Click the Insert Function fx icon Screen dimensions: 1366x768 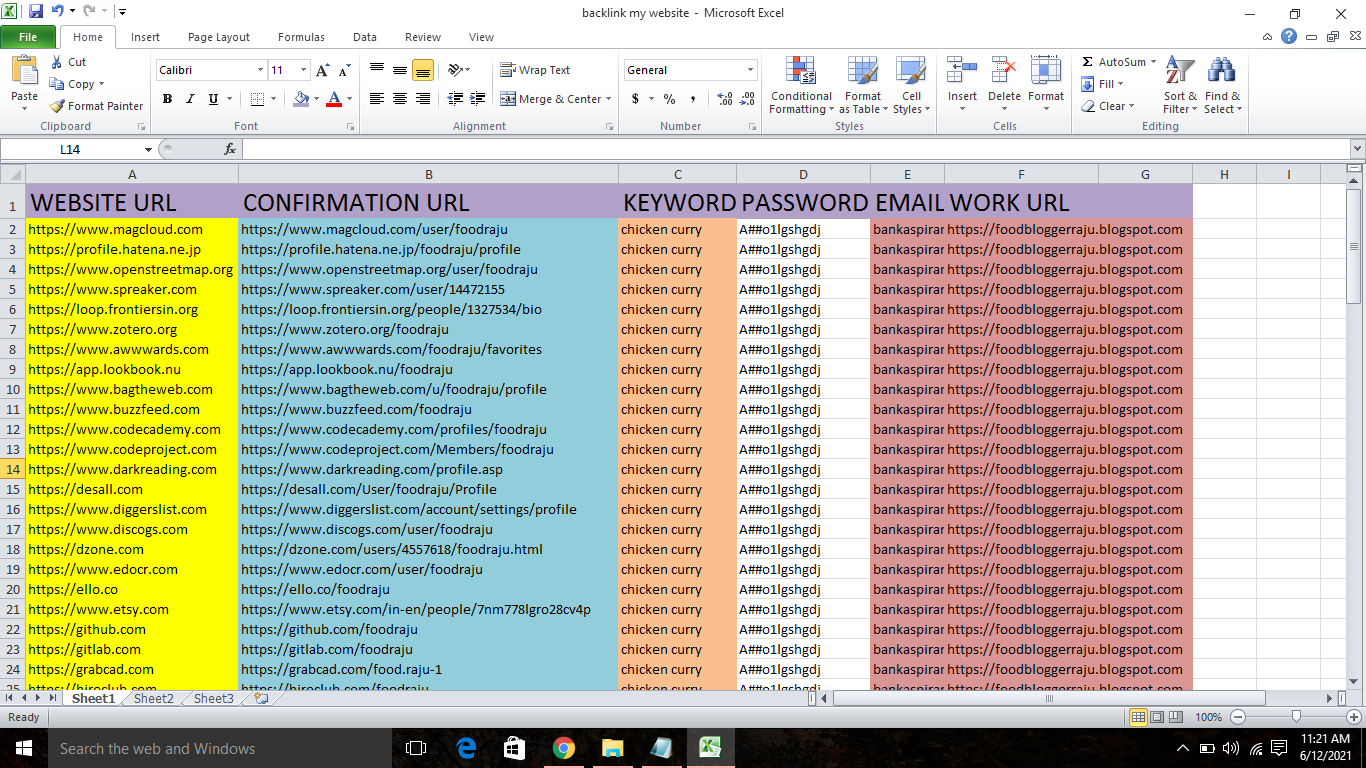[230, 149]
